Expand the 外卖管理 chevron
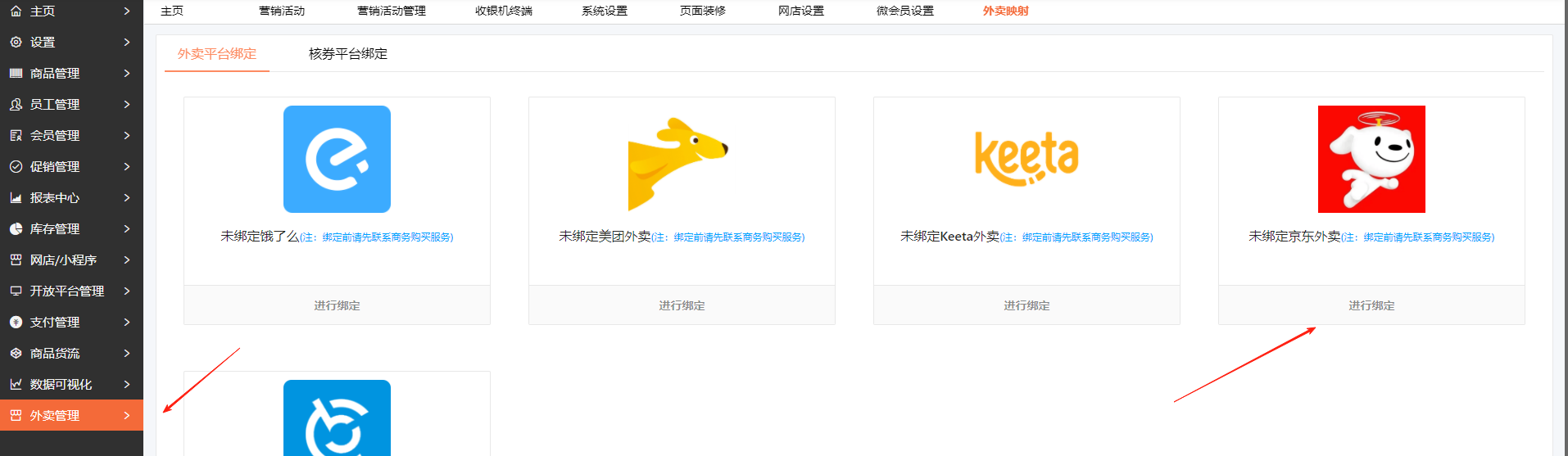This screenshot has width=1568, height=456. coord(127,415)
